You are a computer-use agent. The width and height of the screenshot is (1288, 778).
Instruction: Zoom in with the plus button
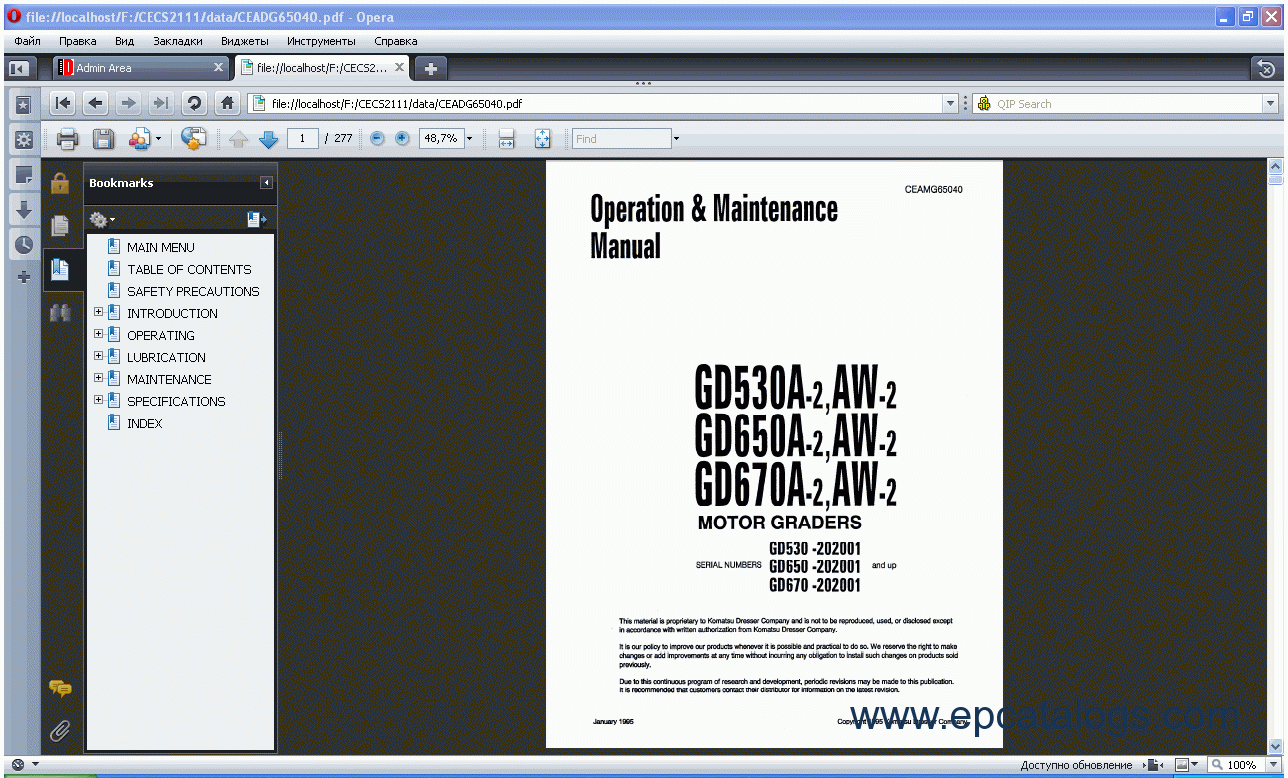coord(402,139)
